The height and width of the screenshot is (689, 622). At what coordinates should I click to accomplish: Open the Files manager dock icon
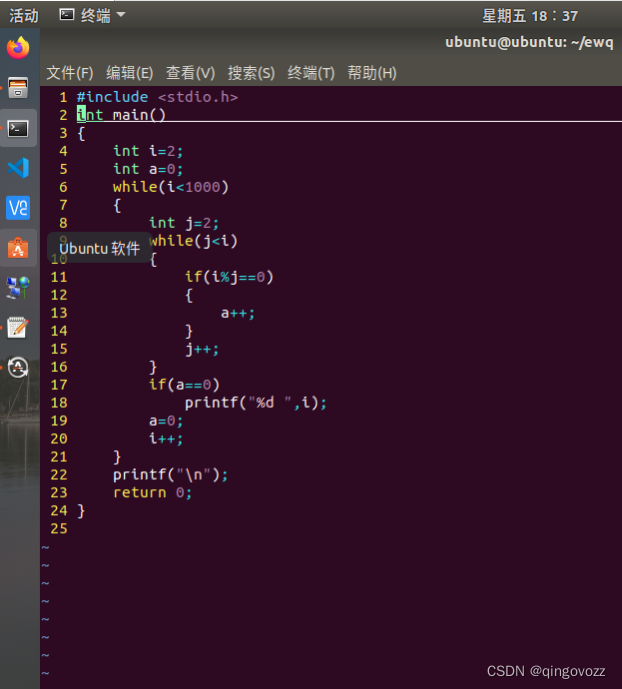18,87
